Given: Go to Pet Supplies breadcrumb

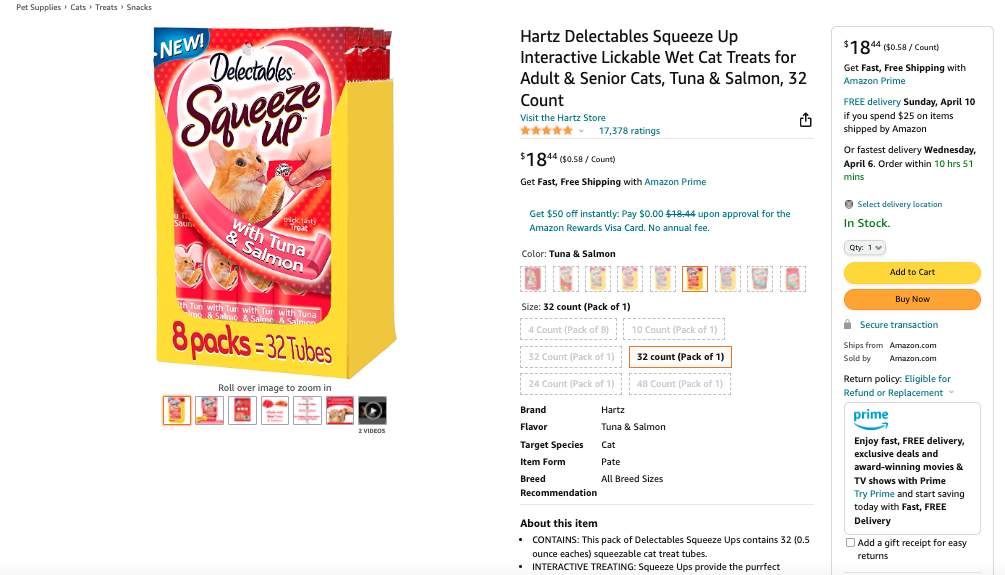Looking at the screenshot, I should pyautogui.click(x=38, y=7).
